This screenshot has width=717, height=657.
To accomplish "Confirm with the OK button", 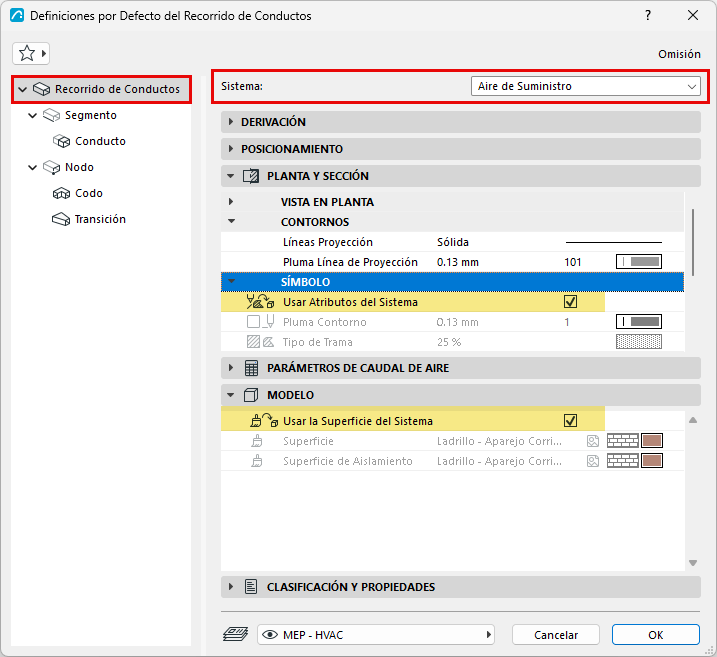I will pos(656,635).
